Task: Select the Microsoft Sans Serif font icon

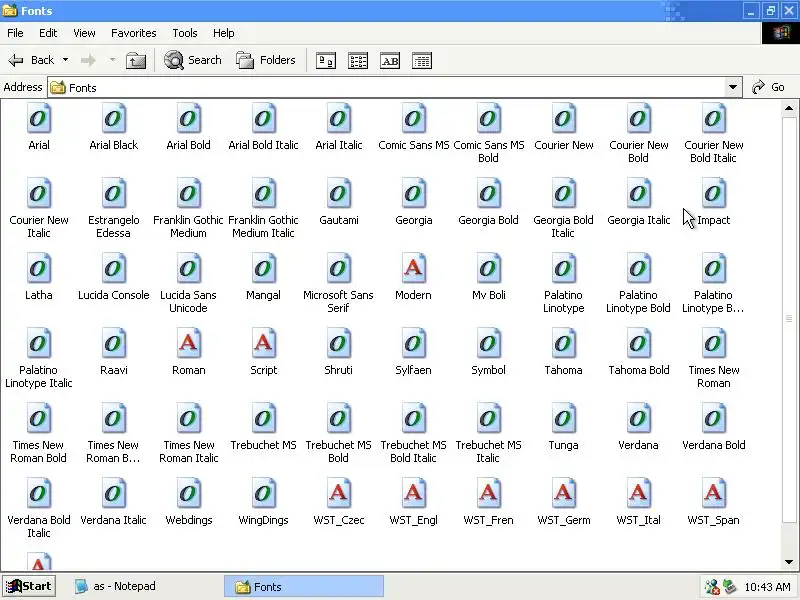Action: pos(339,268)
